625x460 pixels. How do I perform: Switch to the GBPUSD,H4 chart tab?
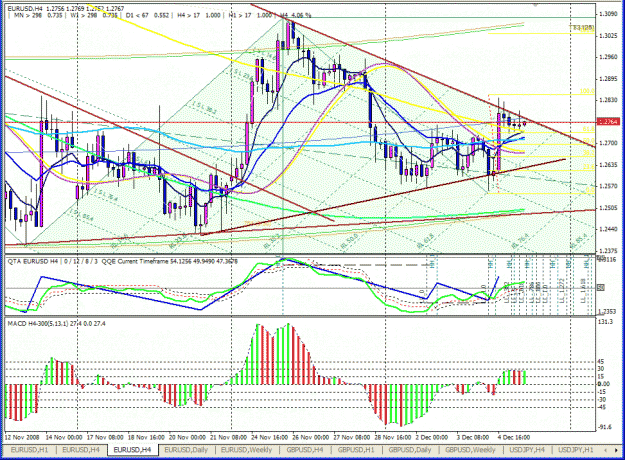point(305,450)
